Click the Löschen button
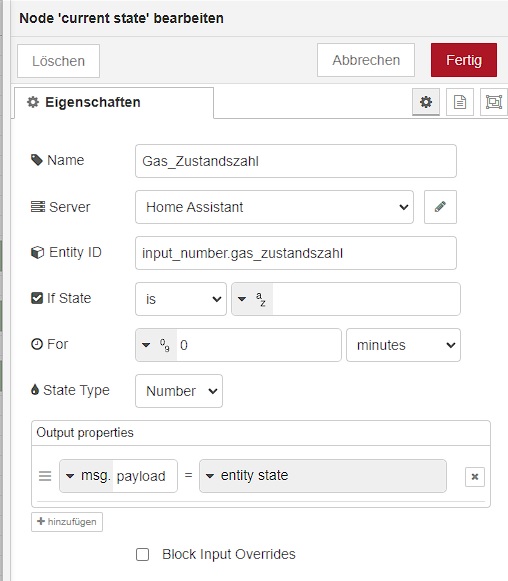 pos(59,61)
